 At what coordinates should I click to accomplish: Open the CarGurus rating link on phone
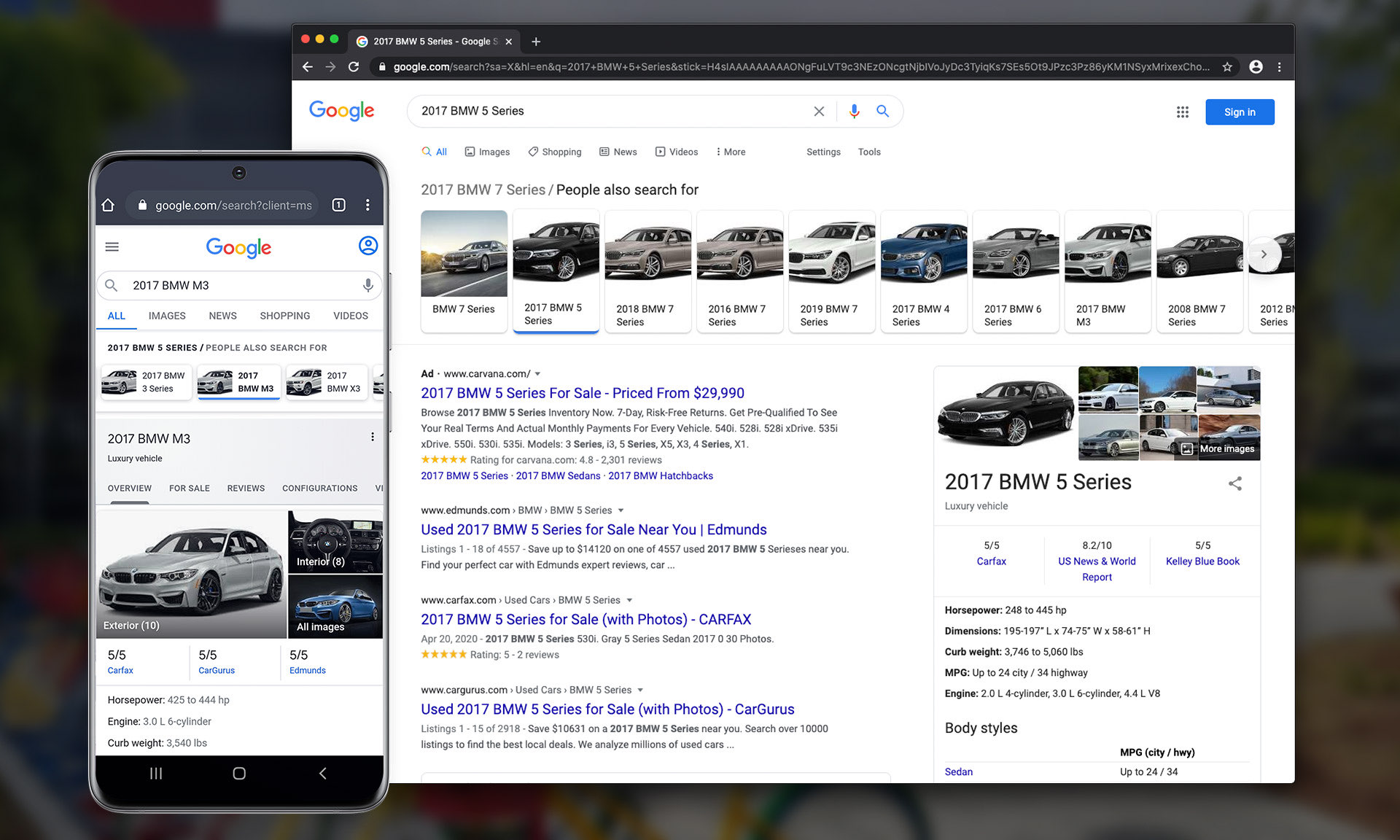(217, 670)
